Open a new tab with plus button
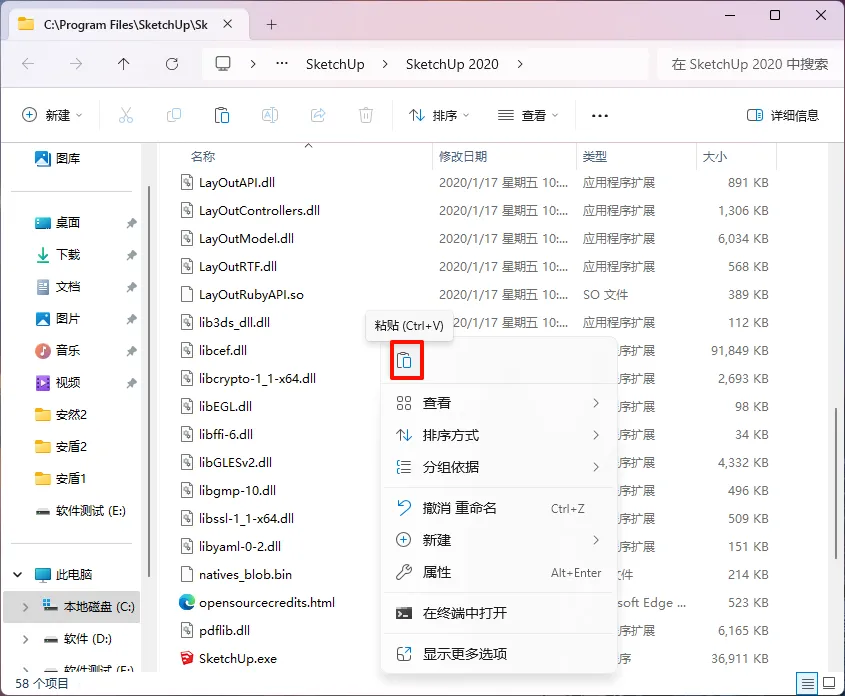This screenshot has height=696, width=845. [272, 24]
